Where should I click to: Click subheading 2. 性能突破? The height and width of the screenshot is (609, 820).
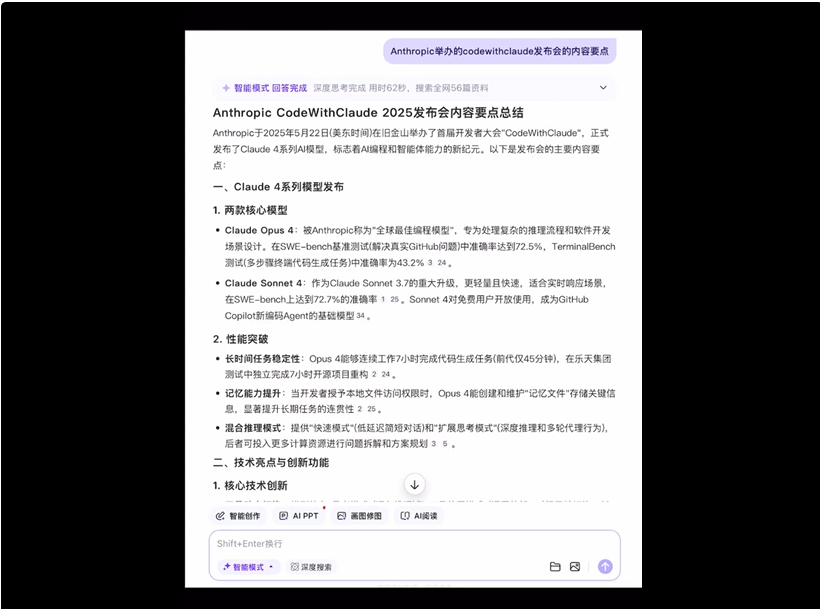coord(241,339)
